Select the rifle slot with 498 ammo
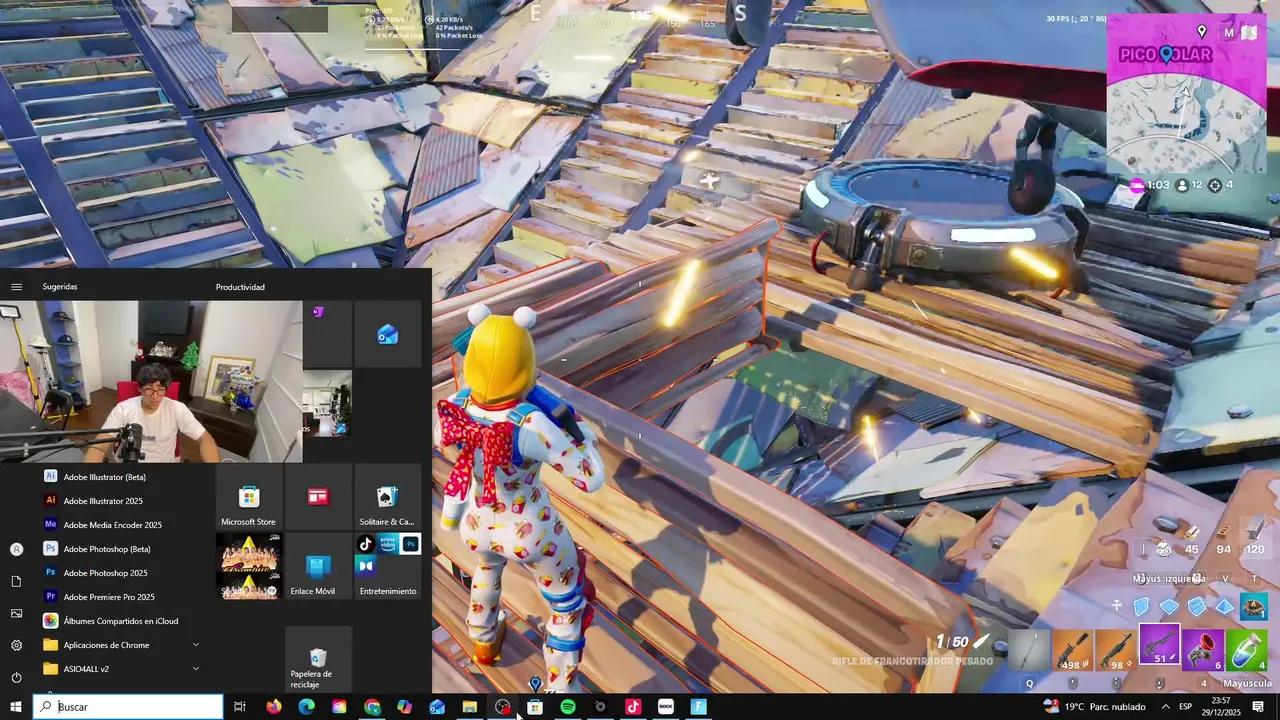Image resolution: width=1280 pixels, height=720 pixels. pyautogui.click(x=1073, y=652)
